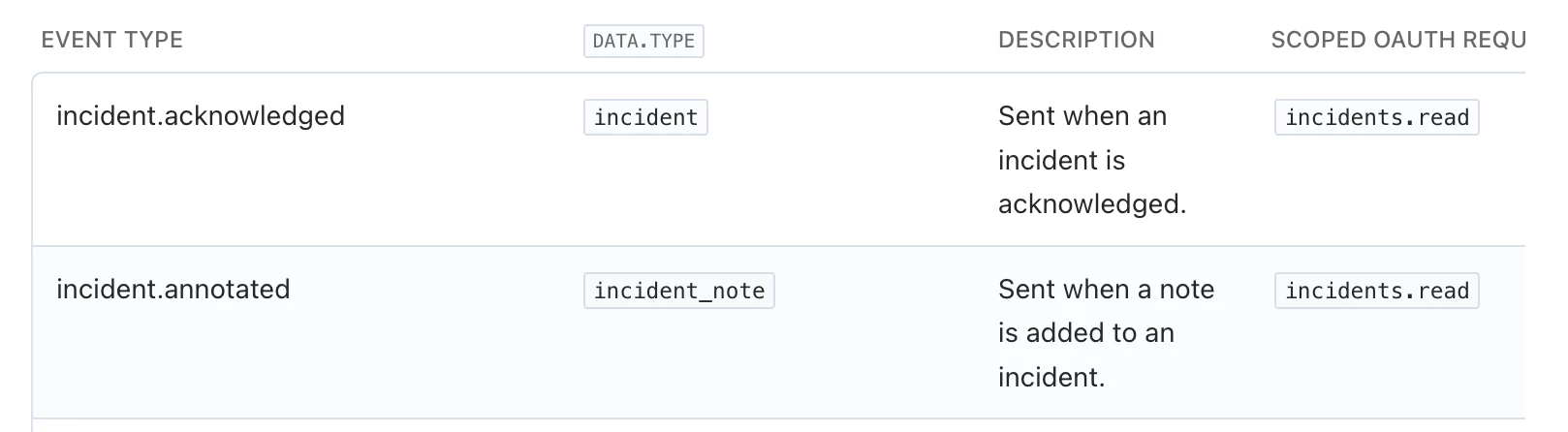Select the incident.annotated event type text
The width and height of the screenshot is (1568, 432).
173,290
